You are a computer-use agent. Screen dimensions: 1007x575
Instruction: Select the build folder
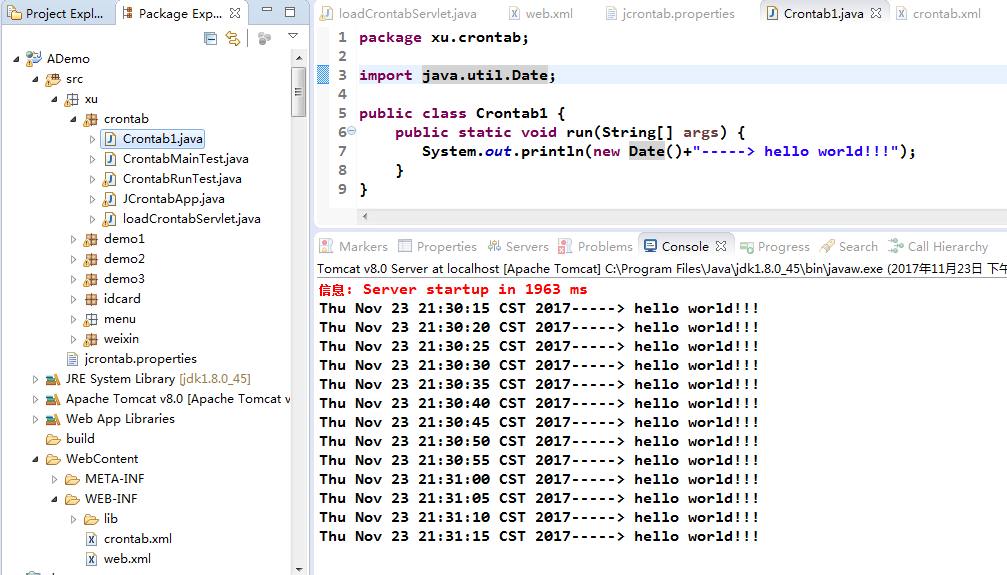[x=80, y=439]
